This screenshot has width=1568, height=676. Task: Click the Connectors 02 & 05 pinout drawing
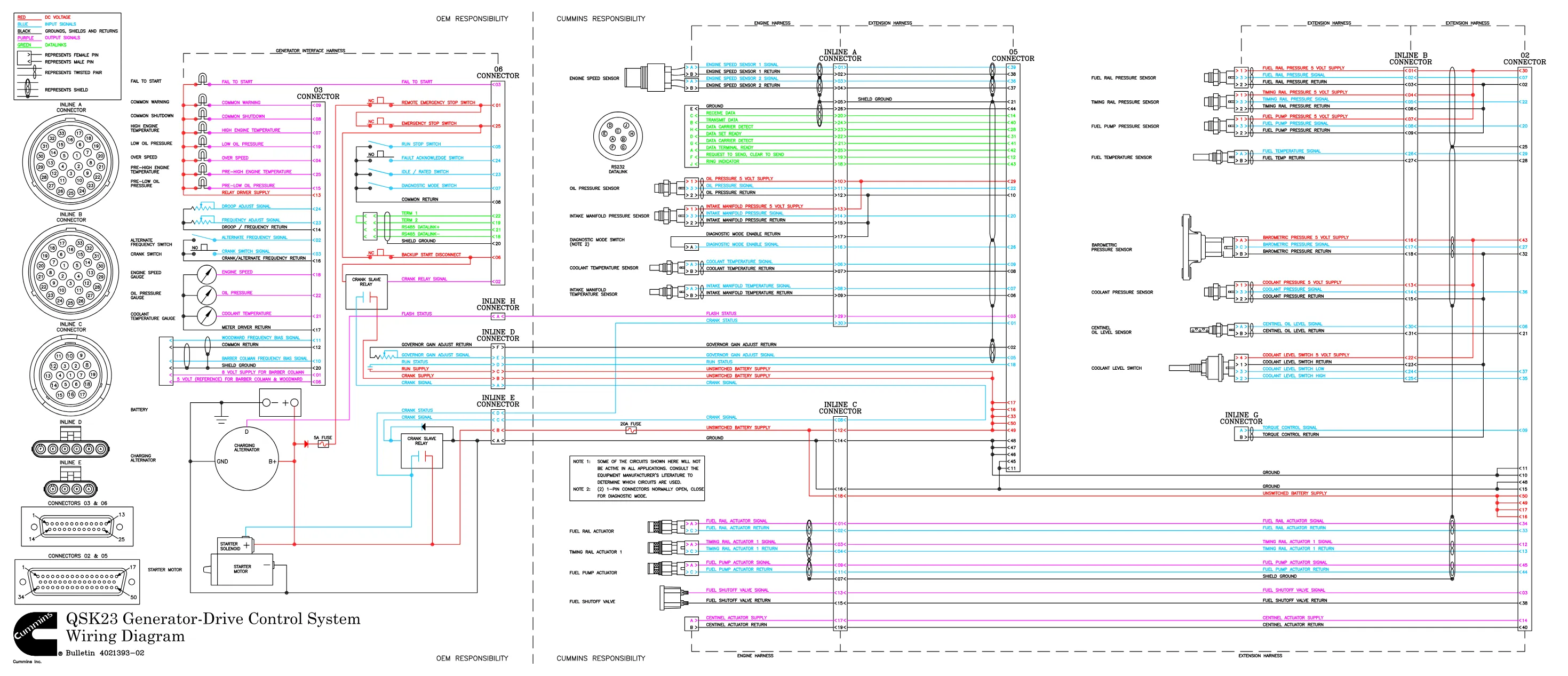pos(77,580)
